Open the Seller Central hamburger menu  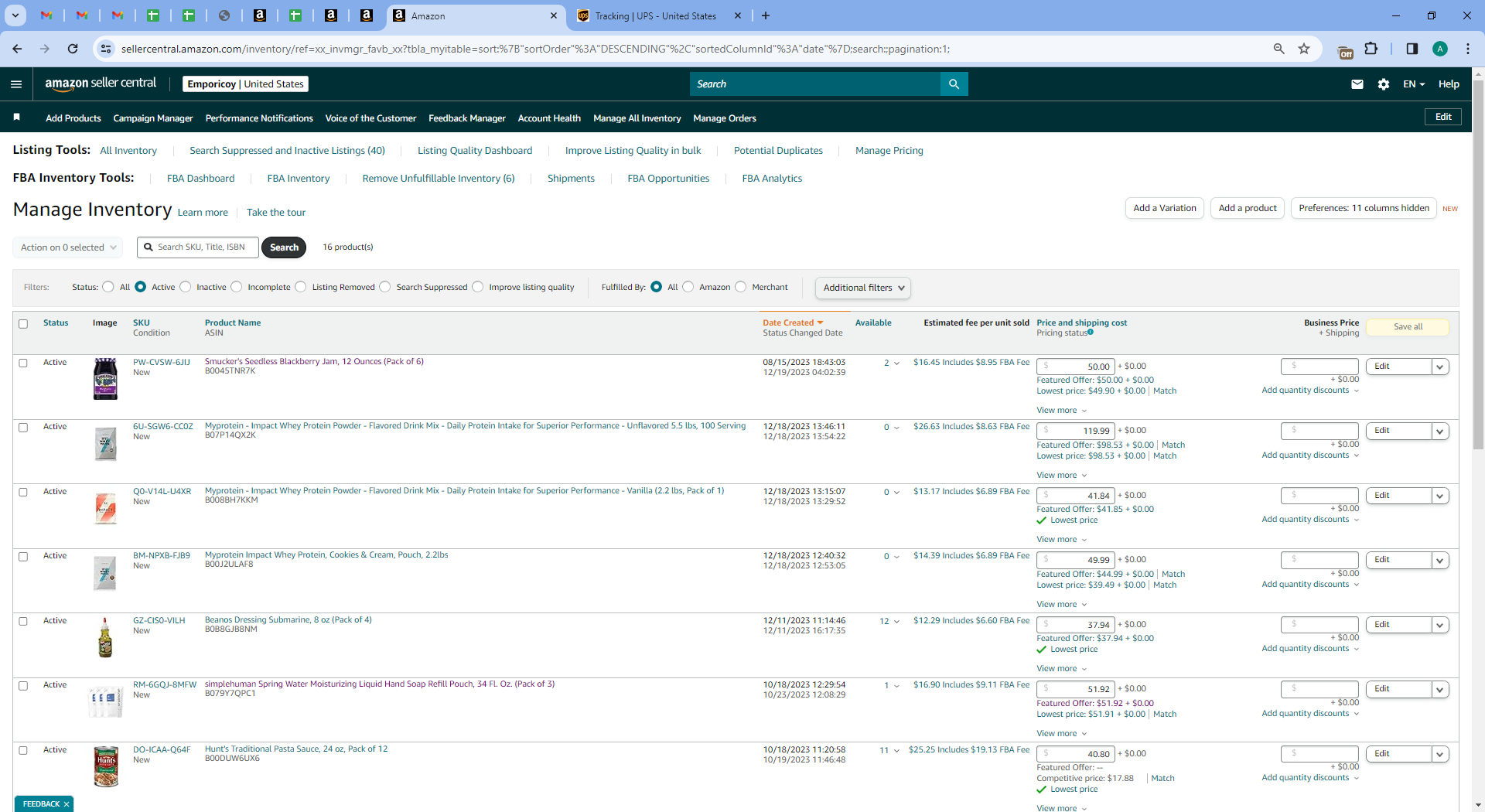[16, 84]
